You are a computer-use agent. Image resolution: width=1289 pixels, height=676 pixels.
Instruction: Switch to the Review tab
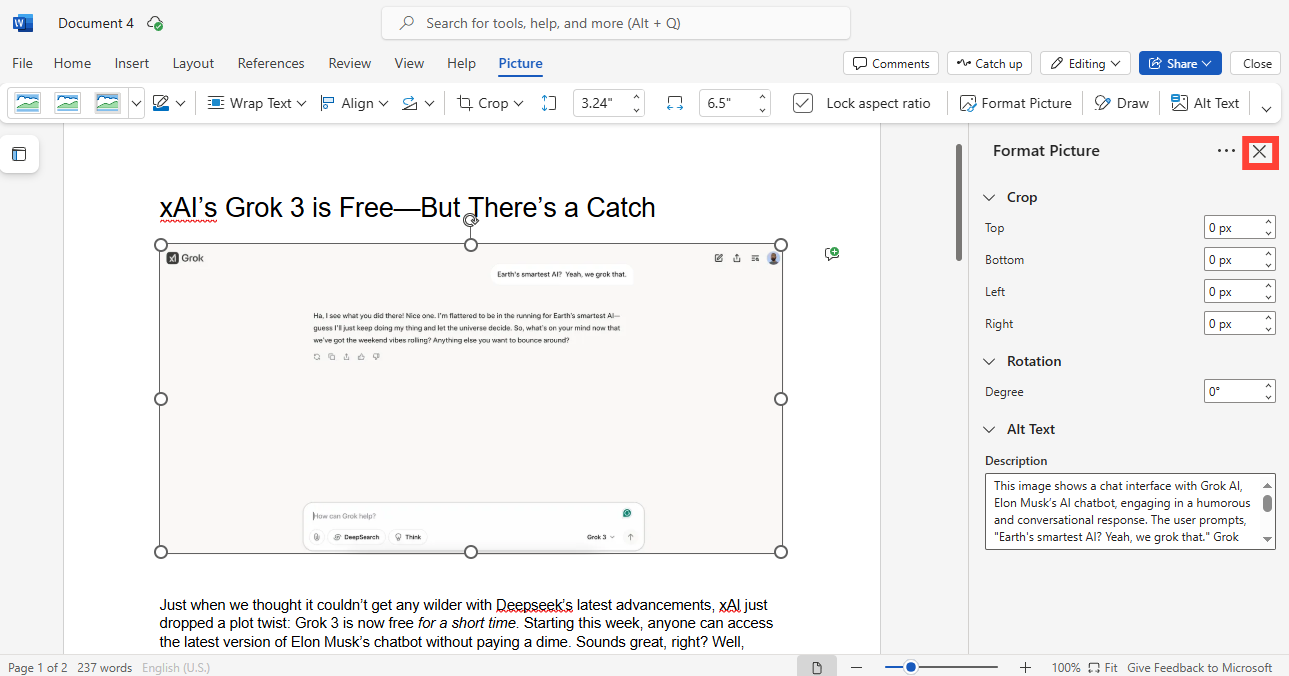point(350,63)
